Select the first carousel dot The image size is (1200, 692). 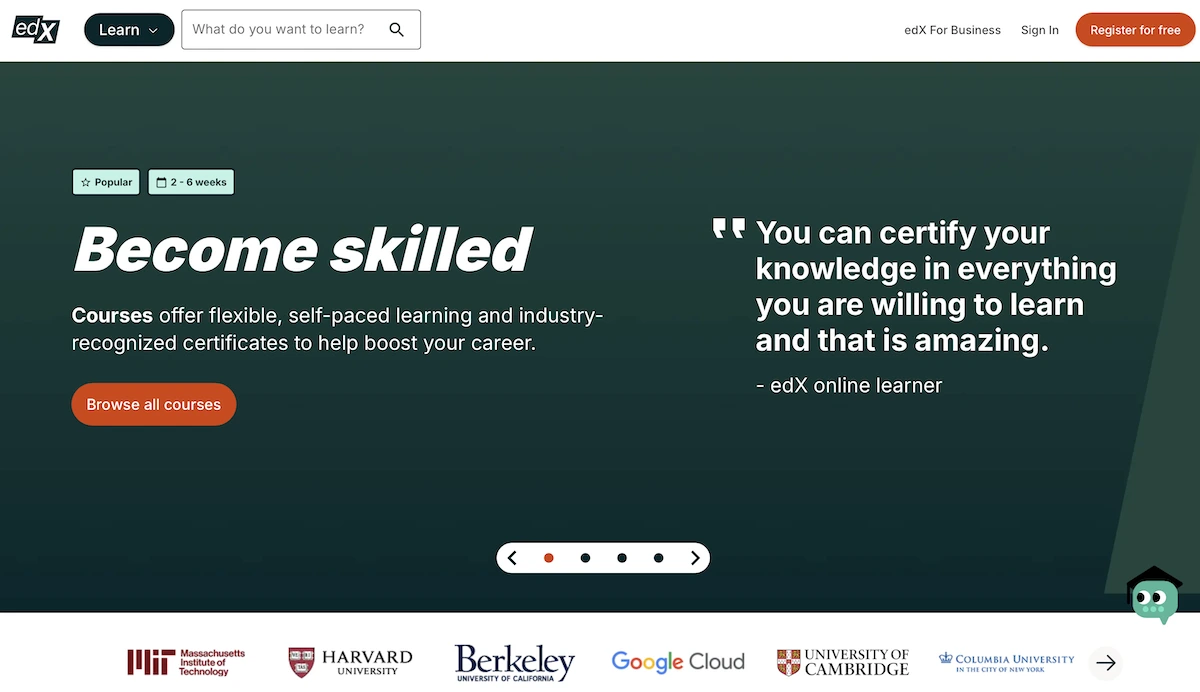pyautogui.click(x=548, y=558)
